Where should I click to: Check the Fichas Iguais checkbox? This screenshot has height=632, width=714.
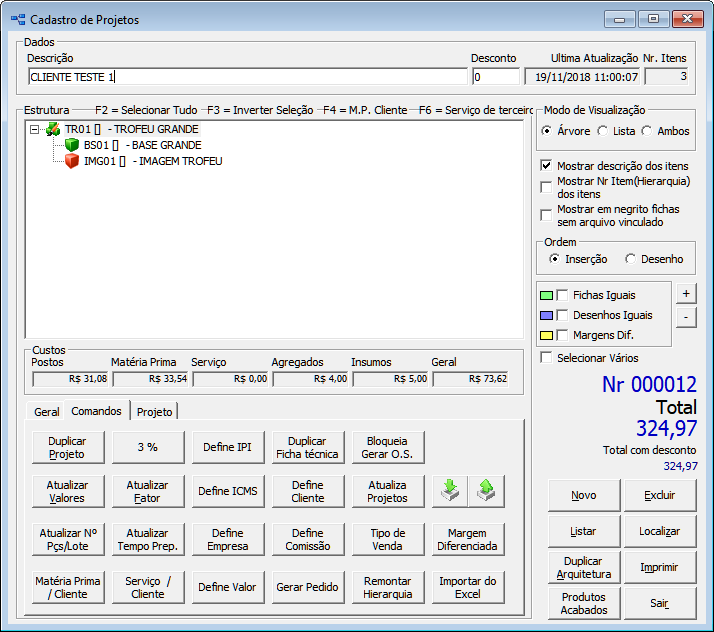[x=563, y=295]
